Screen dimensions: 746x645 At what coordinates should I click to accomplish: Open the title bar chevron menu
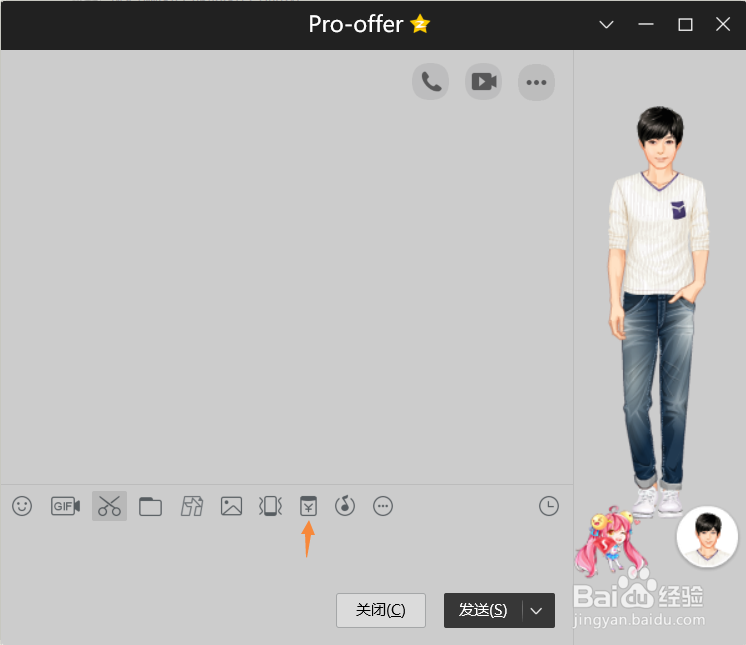(606, 24)
